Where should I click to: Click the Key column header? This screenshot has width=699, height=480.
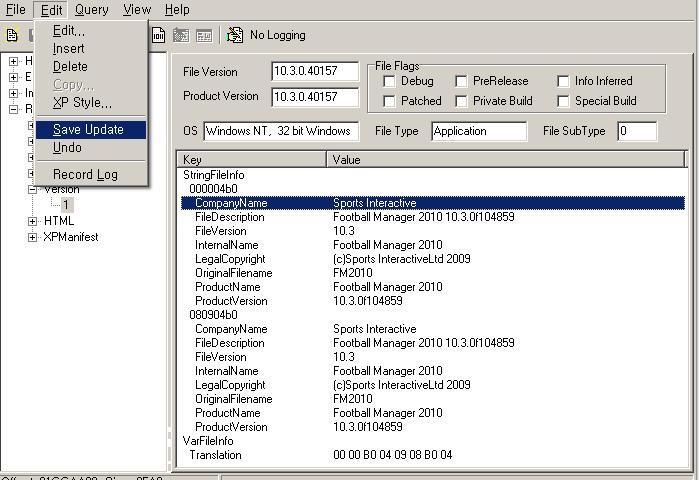252,159
